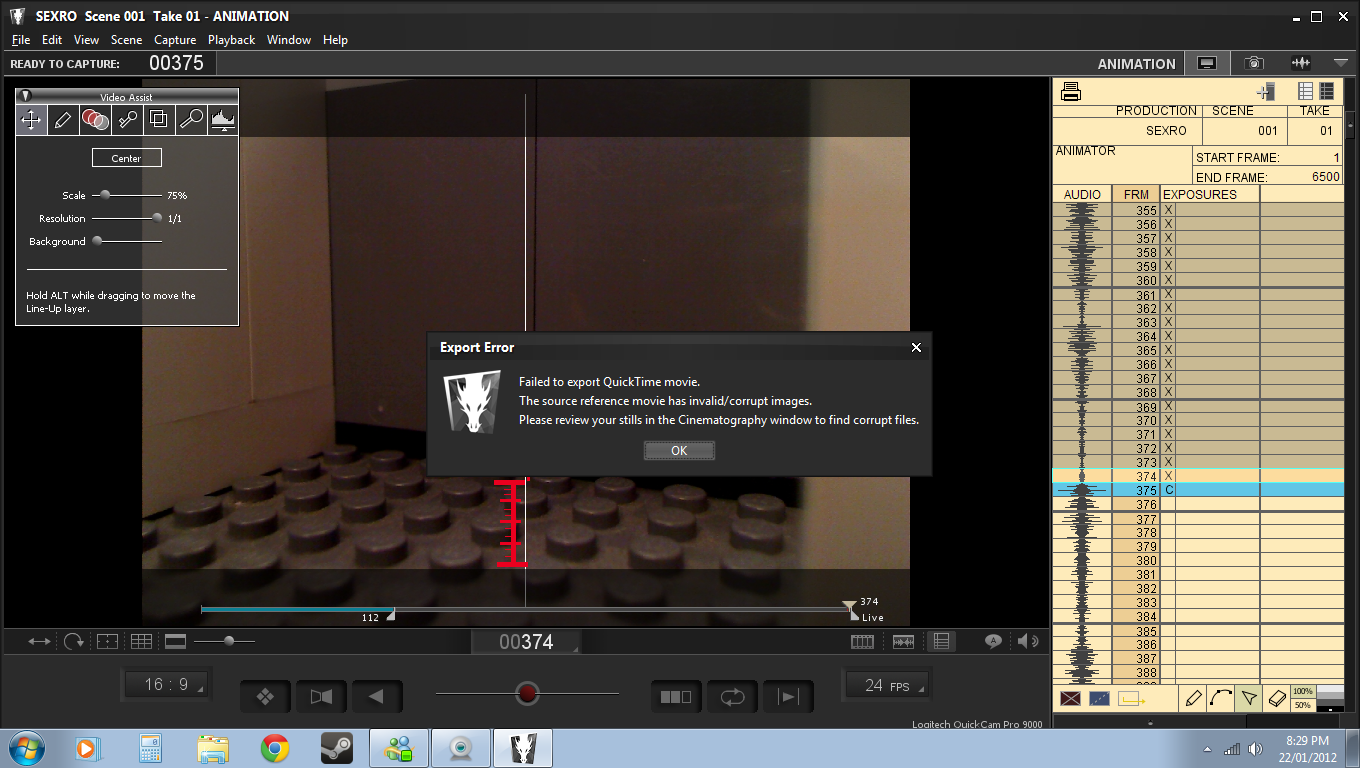Viewport: 1360px width, 768px height.
Task: Mute the audio speaker
Action: 1027,641
